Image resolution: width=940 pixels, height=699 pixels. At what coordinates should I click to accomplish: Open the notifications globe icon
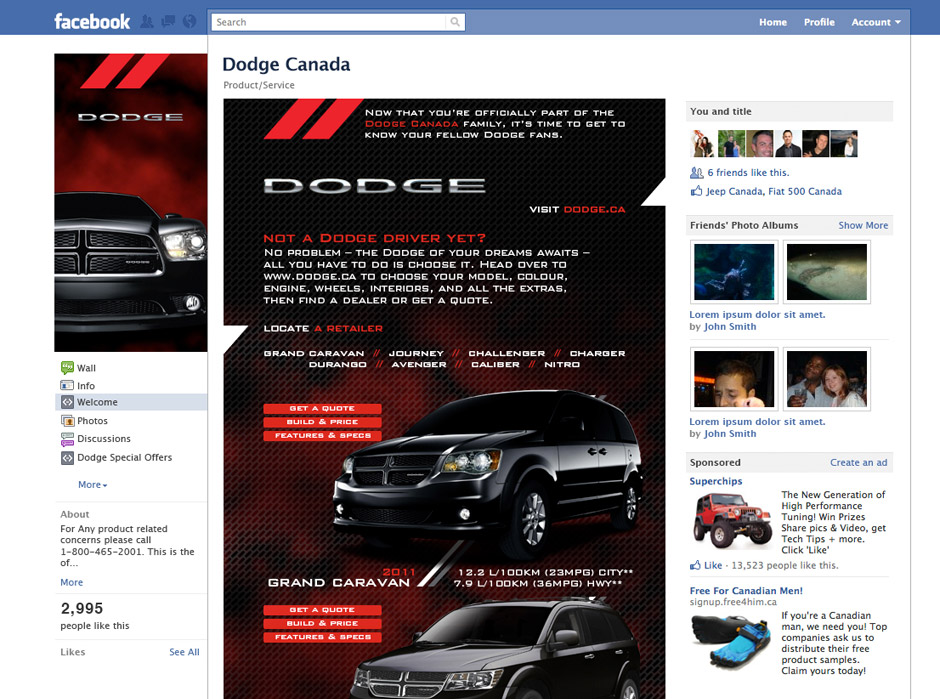point(189,22)
